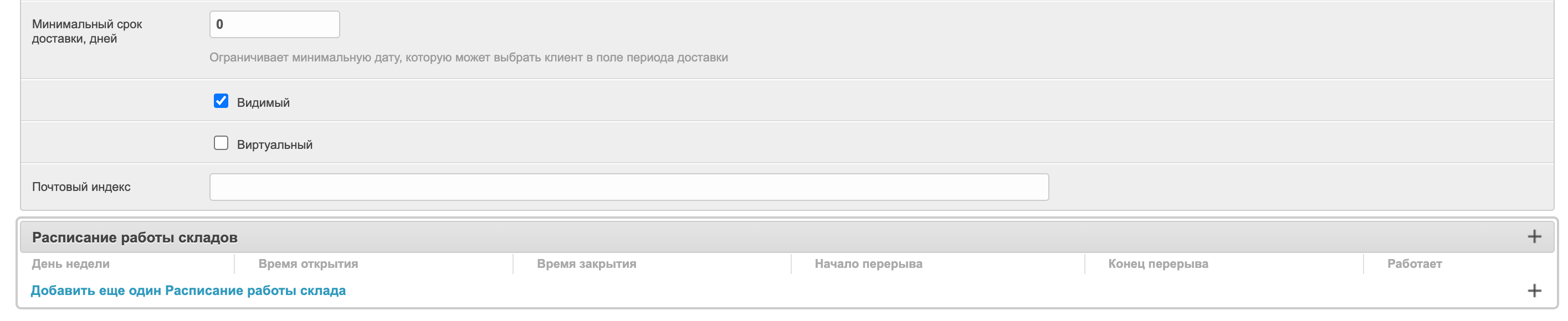Click the Время закрытия column header
The width and height of the screenshot is (1568, 321).
(x=586, y=264)
